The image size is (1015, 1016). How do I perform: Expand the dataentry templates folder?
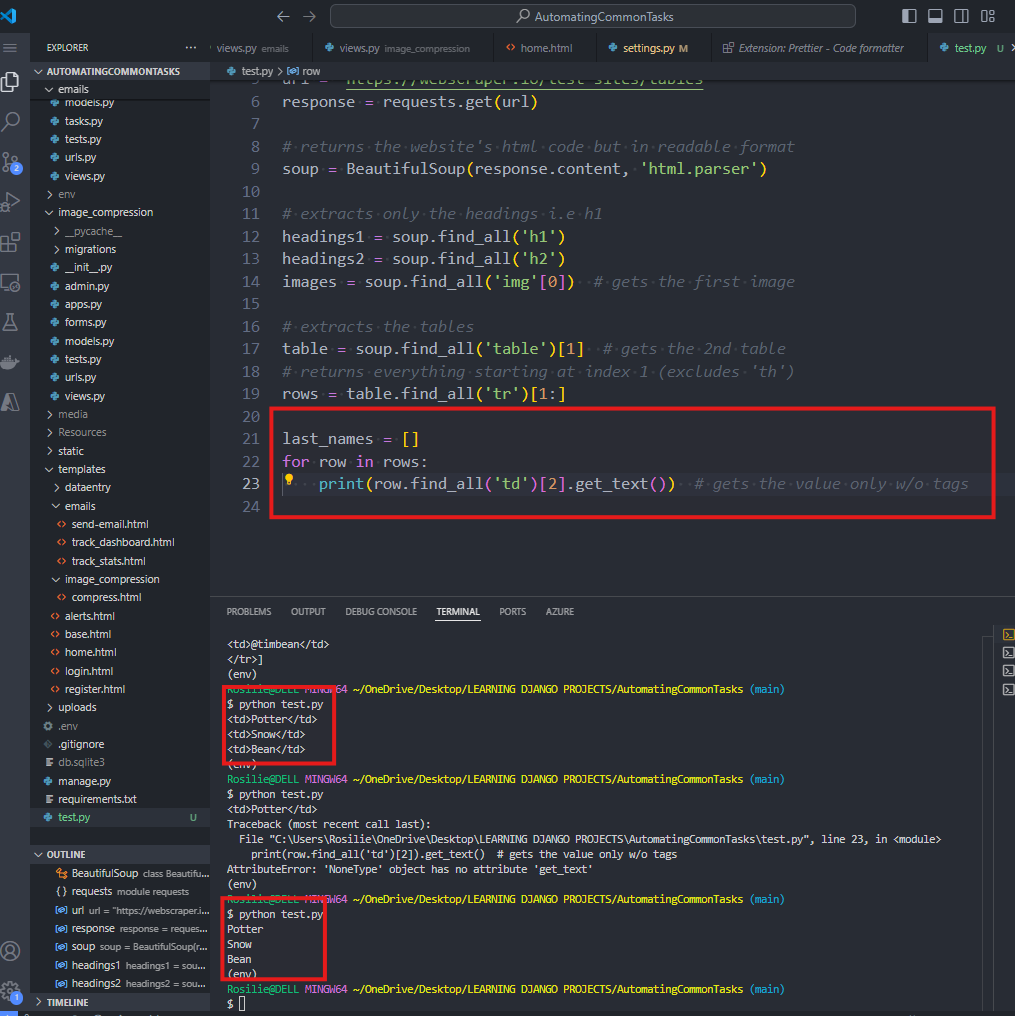pyautogui.click(x=121, y=487)
